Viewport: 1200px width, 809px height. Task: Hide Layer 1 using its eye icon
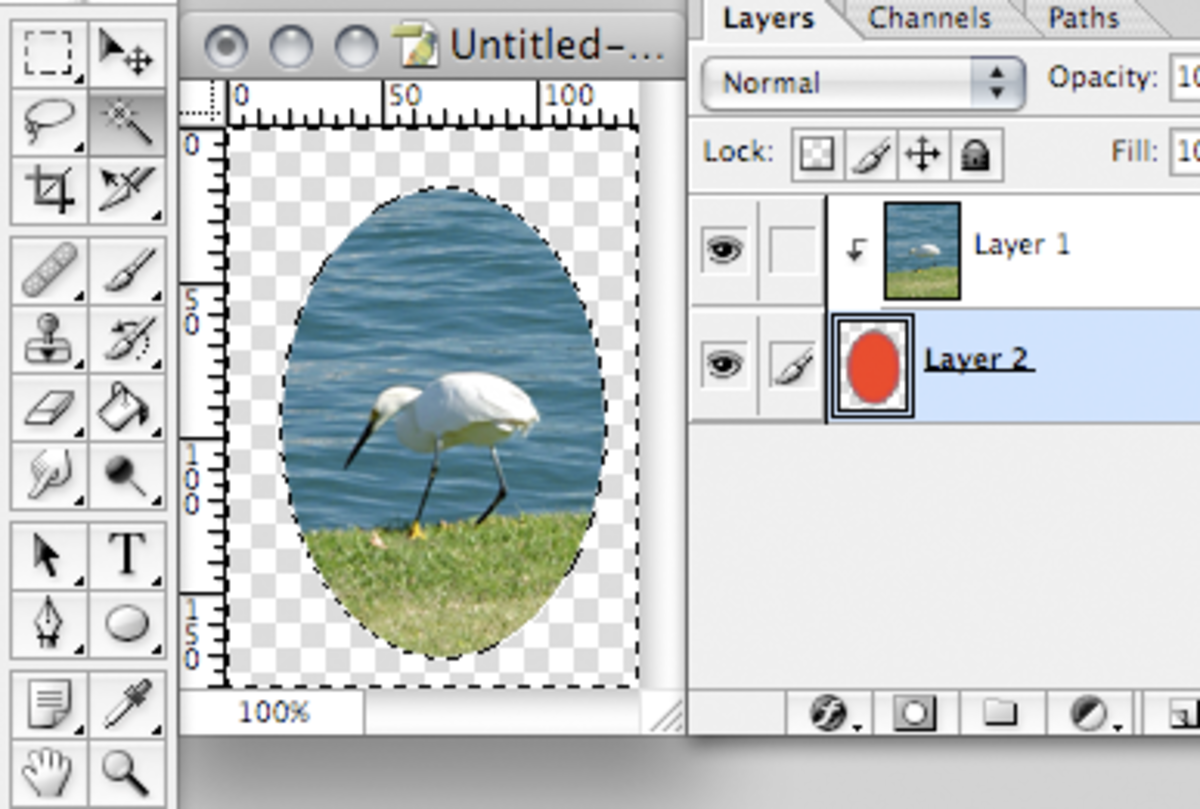click(x=724, y=249)
